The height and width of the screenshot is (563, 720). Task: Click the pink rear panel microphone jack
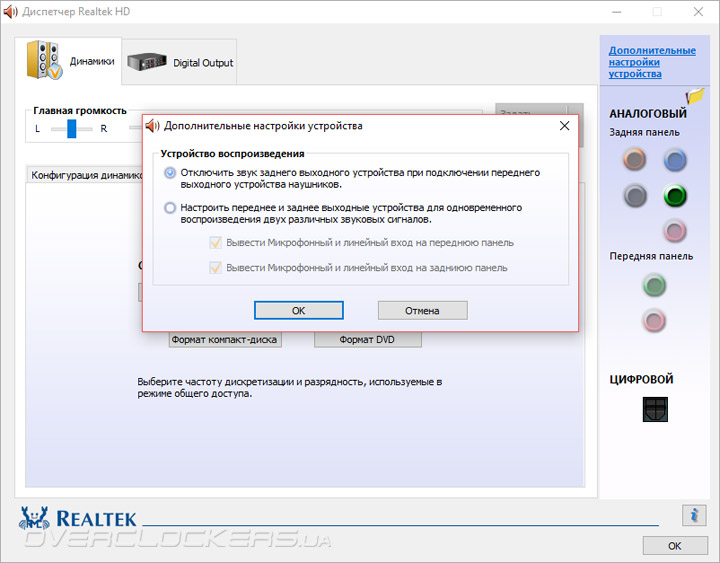[x=675, y=231]
